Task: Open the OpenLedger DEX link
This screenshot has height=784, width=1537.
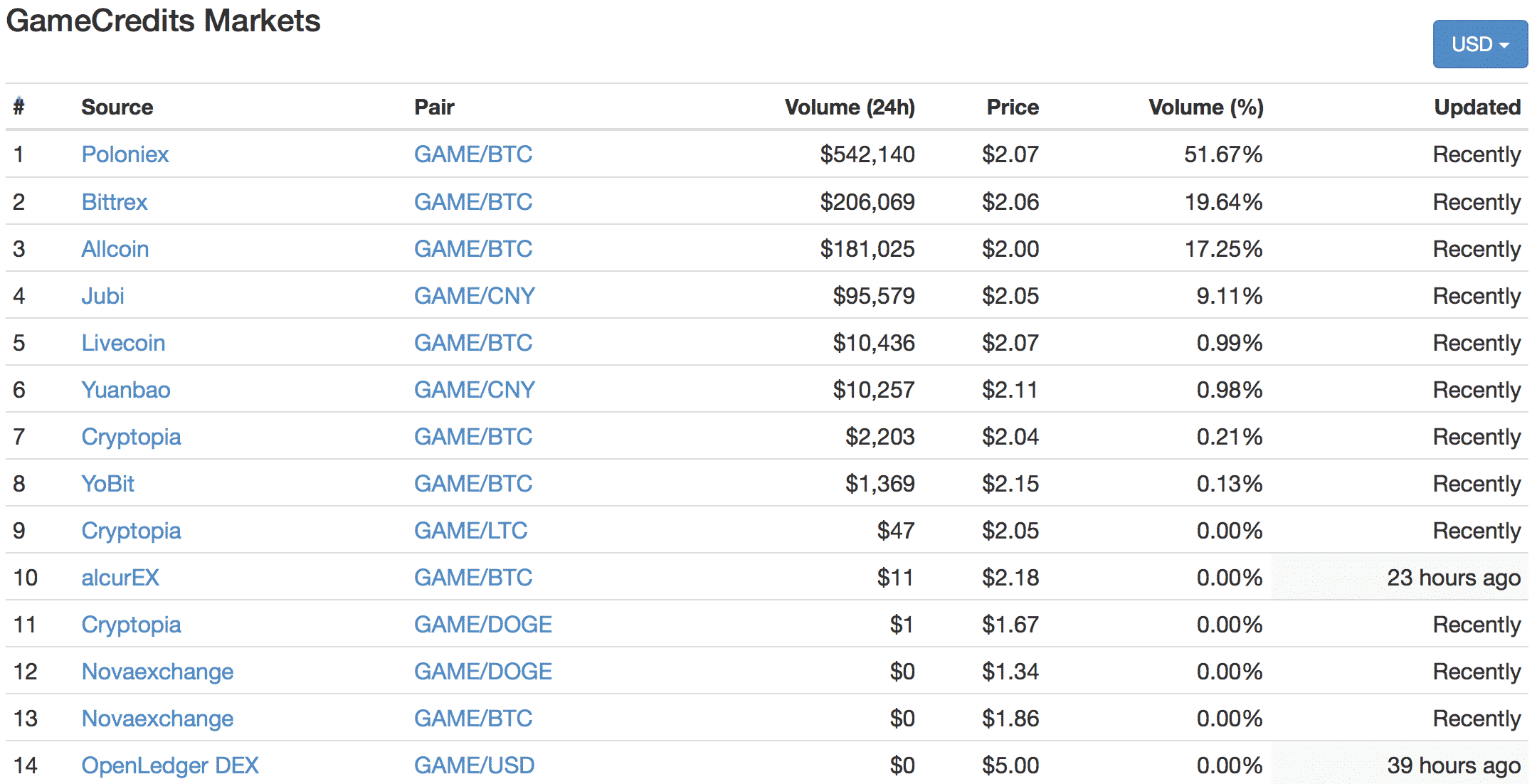Action: (x=170, y=766)
